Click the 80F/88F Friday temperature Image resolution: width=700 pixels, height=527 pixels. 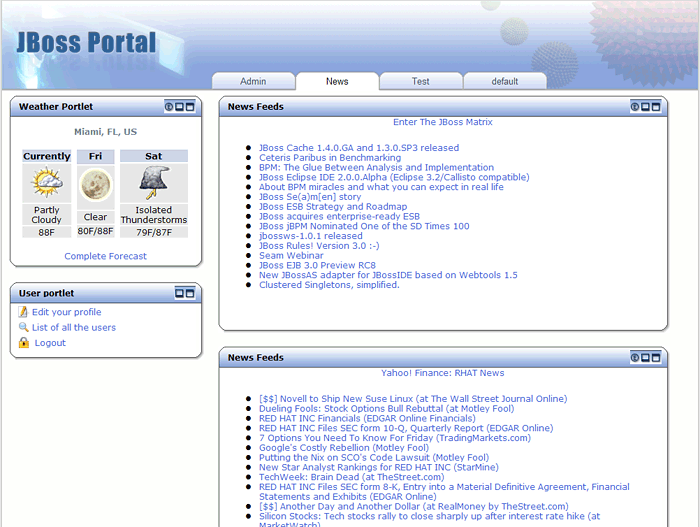coord(96,231)
